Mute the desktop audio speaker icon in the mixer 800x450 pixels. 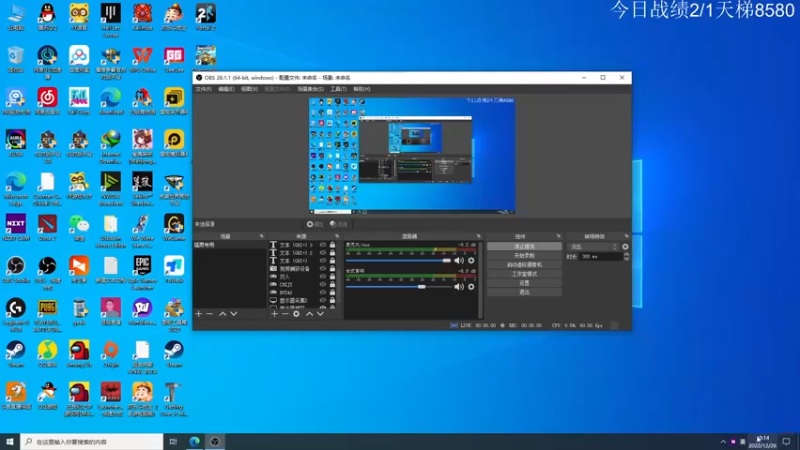[459, 287]
